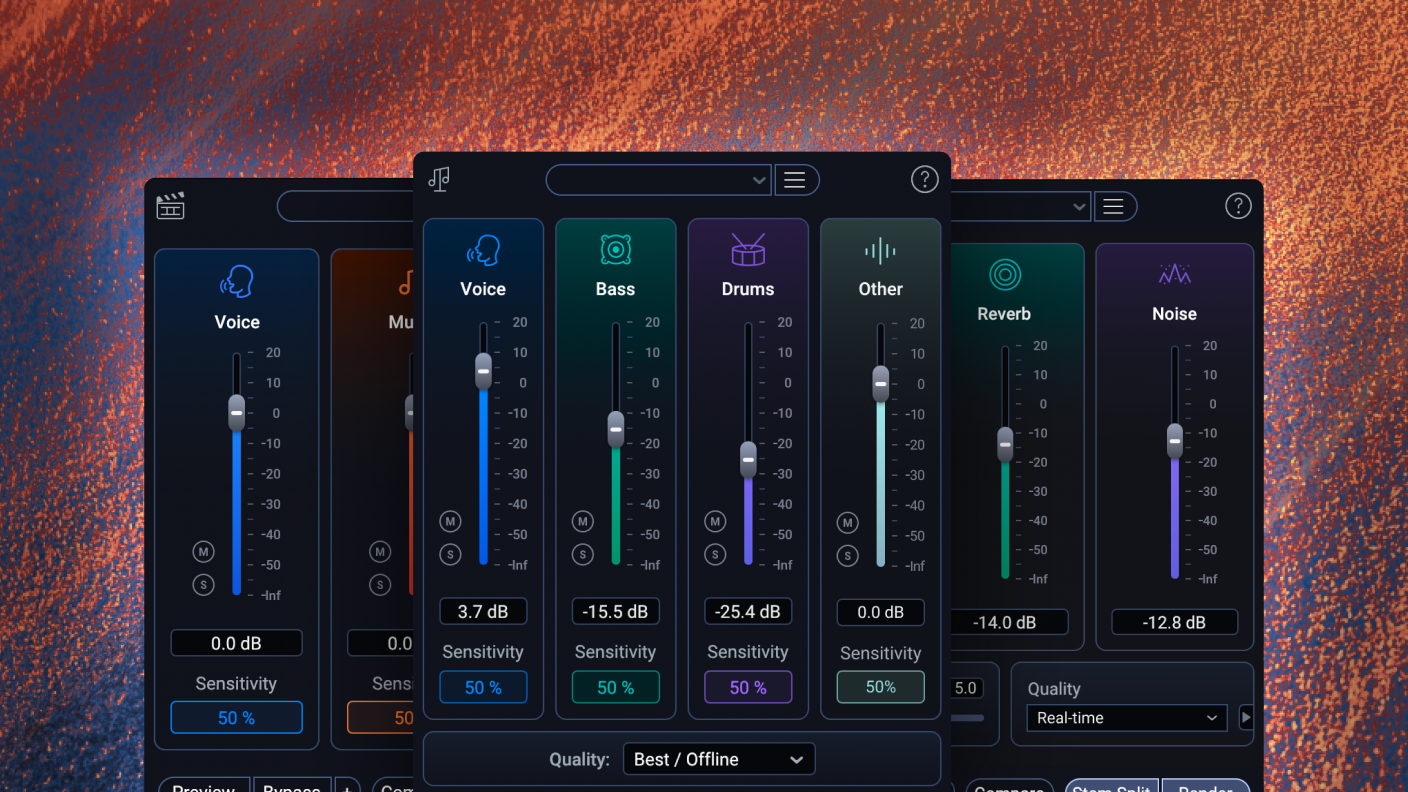Open the center panel preset dropdown
1408x792 pixels.
[658, 180]
